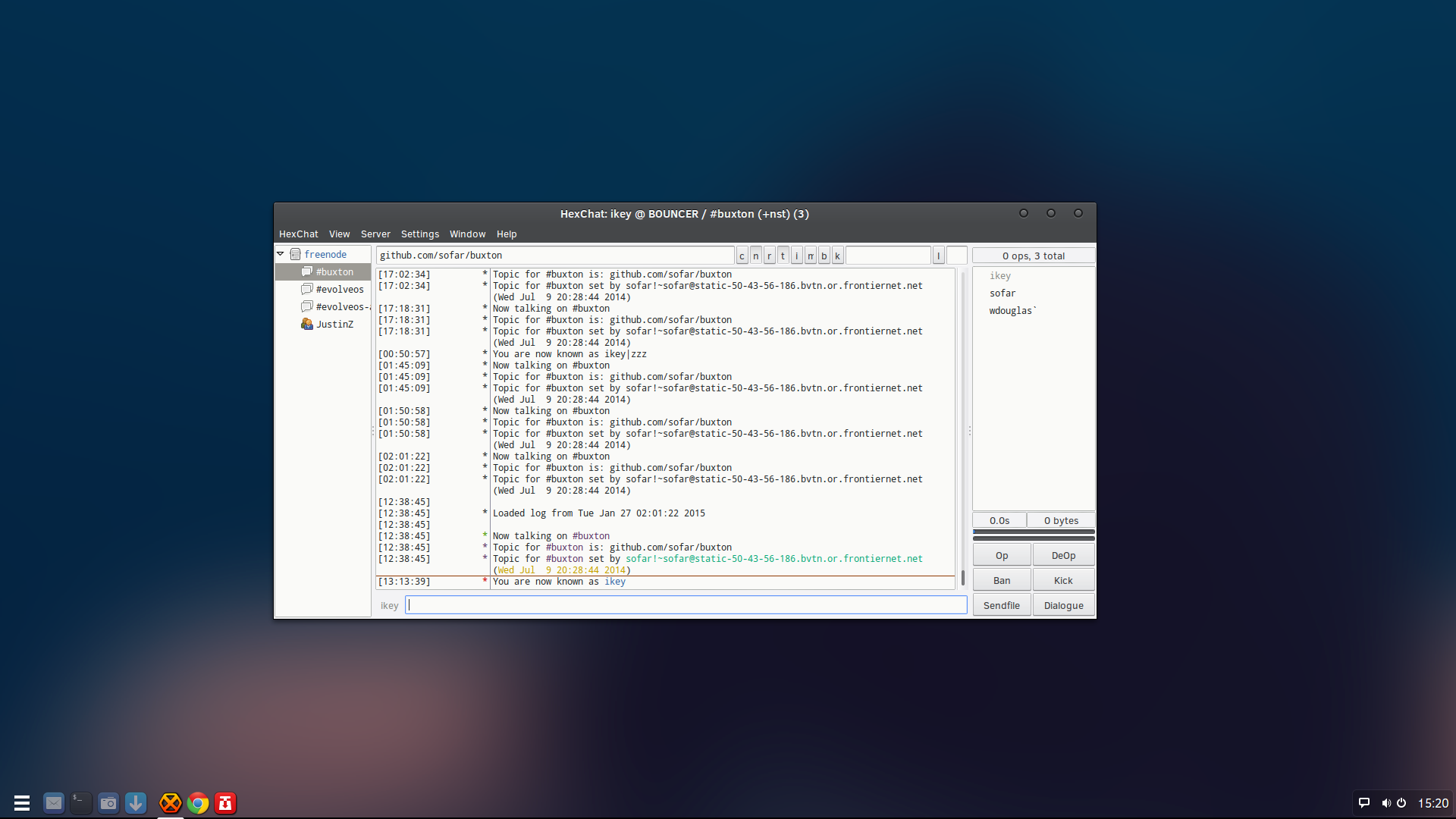Click the Sendfile button
1456x819 pixels.
click(x=1002, y=605)
